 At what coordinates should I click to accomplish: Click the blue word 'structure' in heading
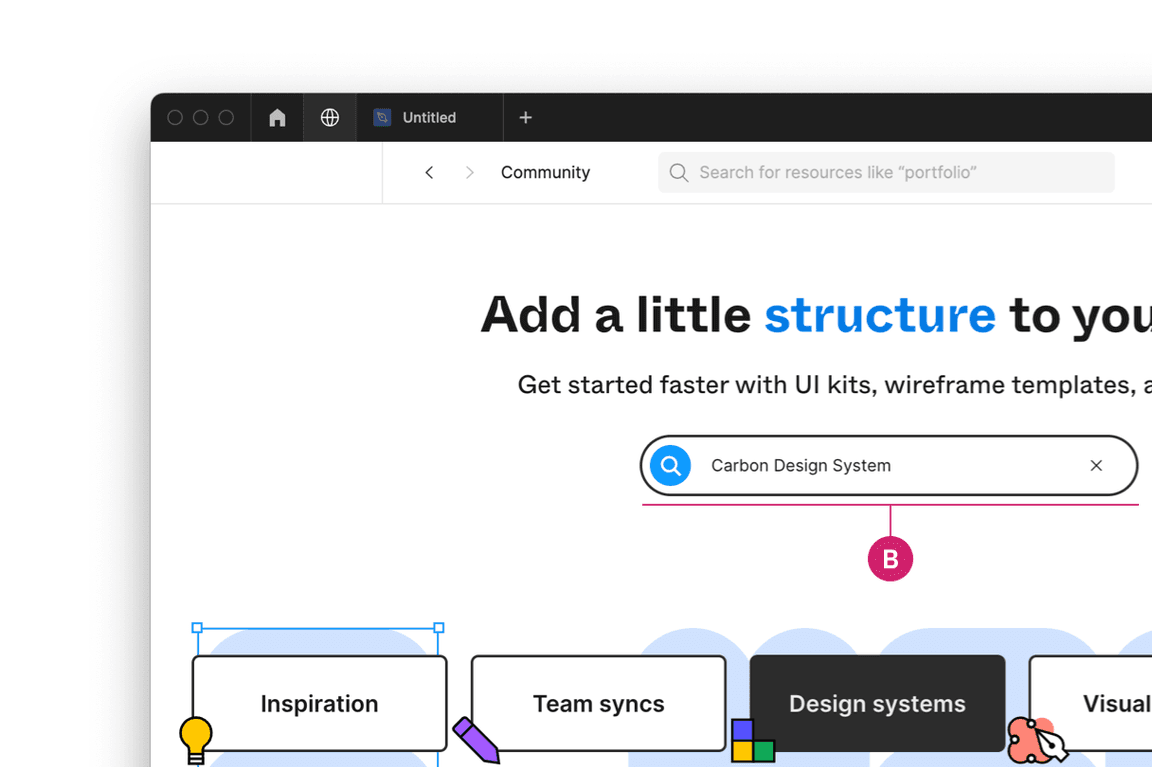click(x=880, y=315)
